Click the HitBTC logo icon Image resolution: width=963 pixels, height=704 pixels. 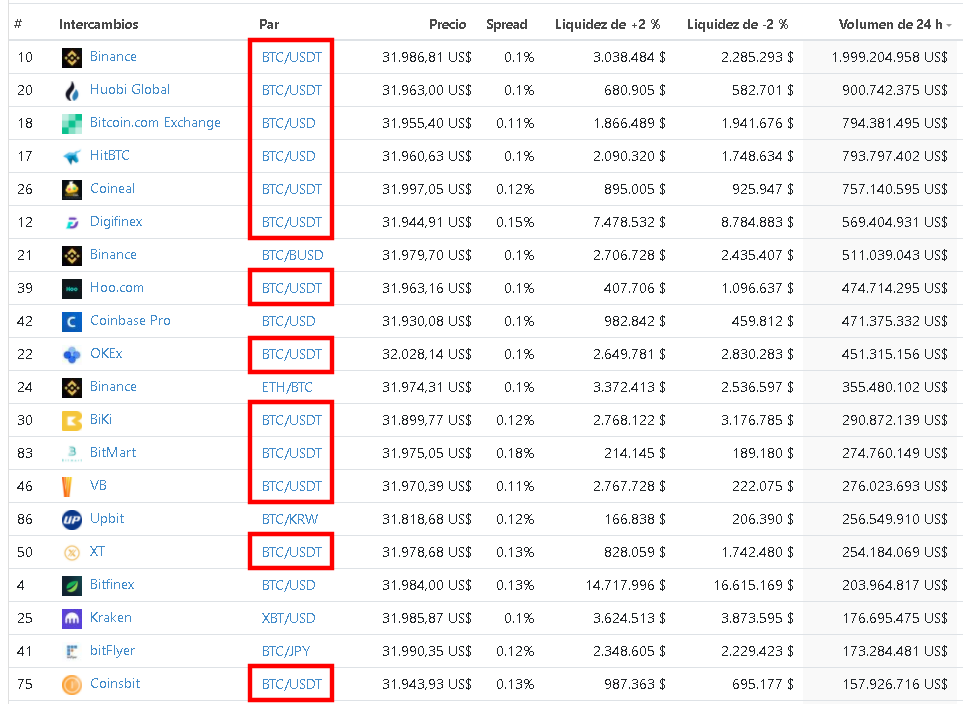[72, 157]
